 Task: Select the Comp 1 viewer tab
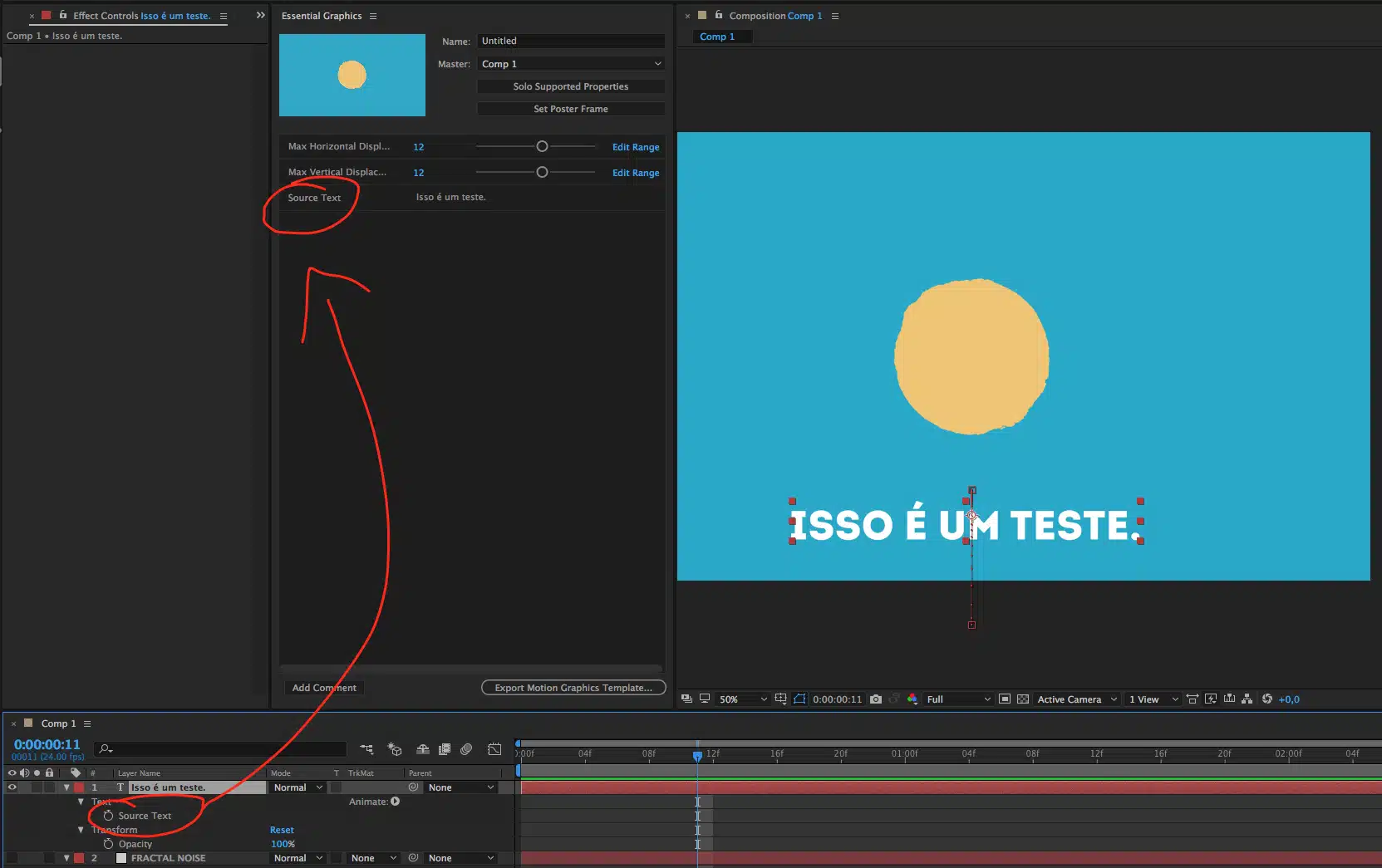(x=717, y=37)
